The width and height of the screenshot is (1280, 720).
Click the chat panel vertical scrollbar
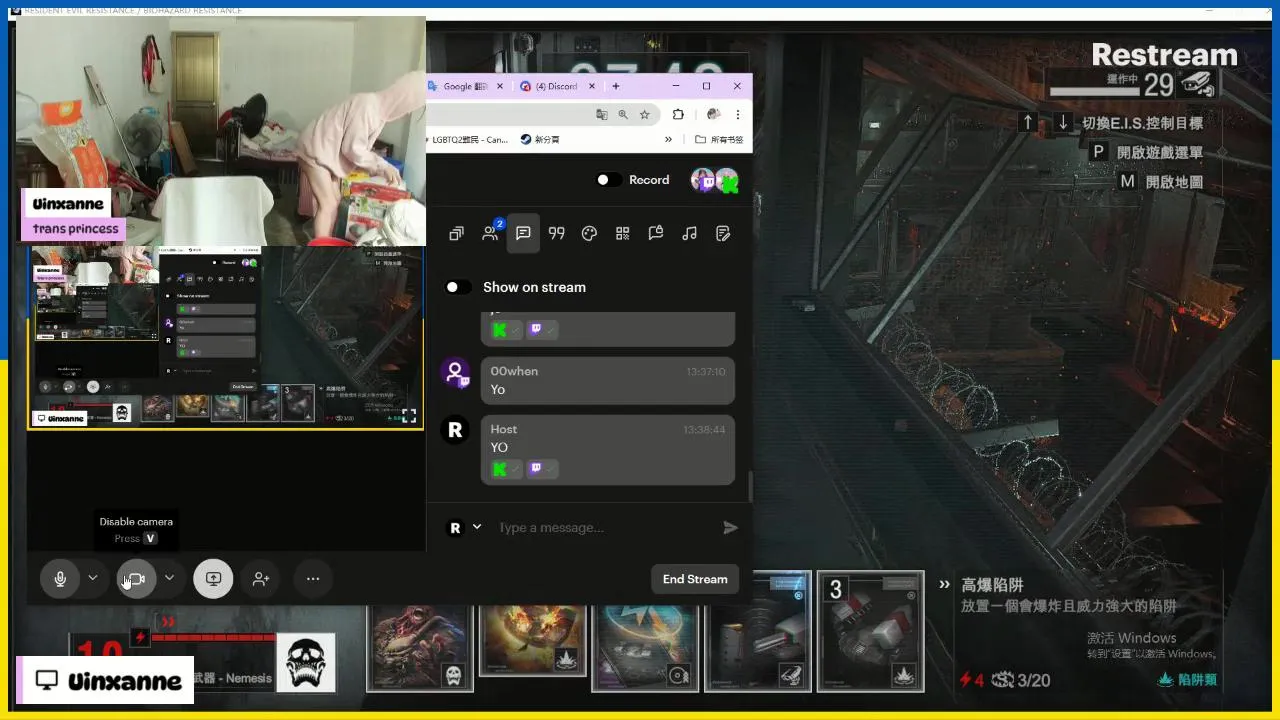(x=749, y=487)
